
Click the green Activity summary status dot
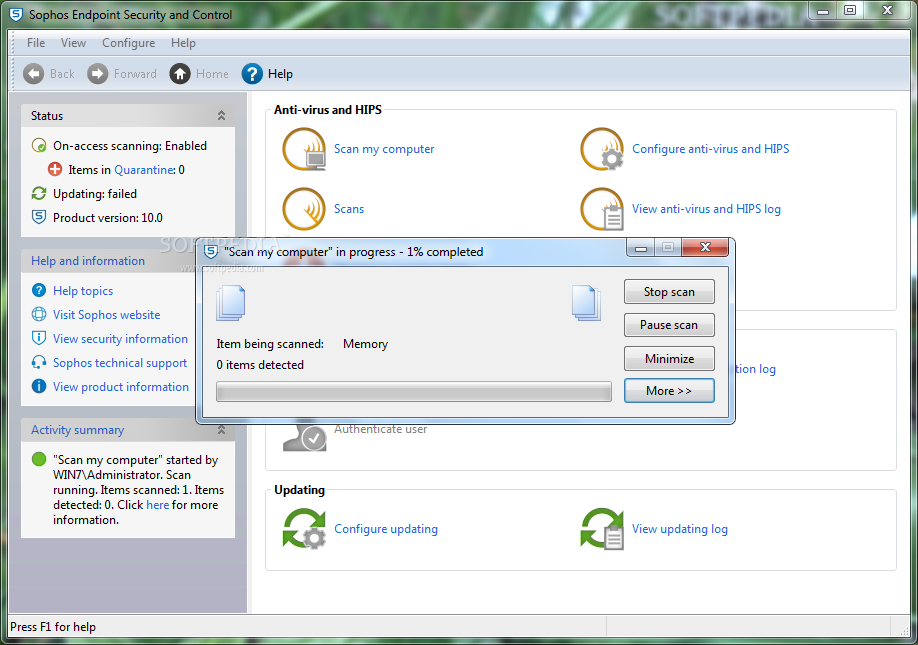pyautogui.click(x=39, y=459)
